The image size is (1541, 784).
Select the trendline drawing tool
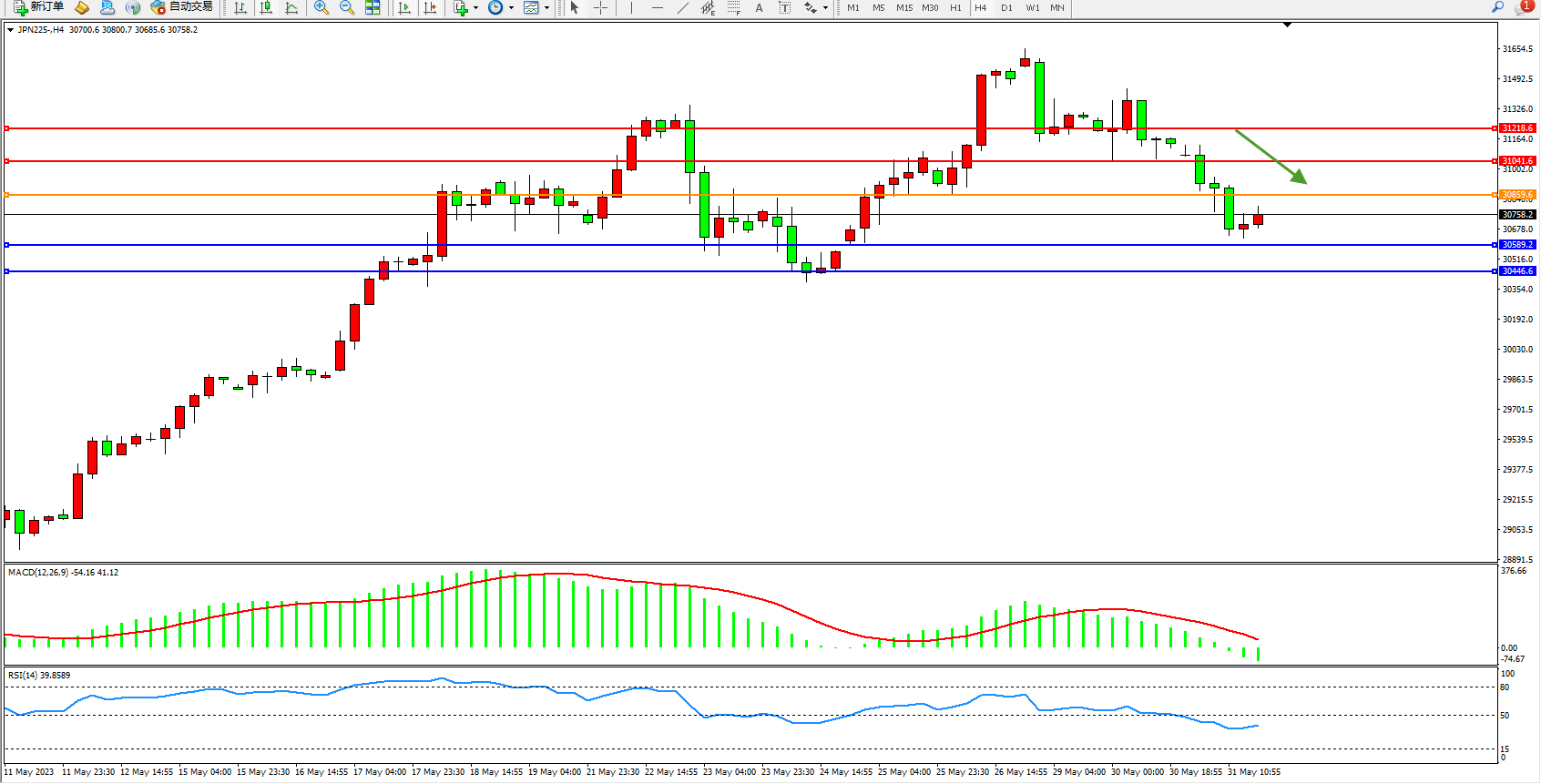pyautogui.click(x=682, y=7)
